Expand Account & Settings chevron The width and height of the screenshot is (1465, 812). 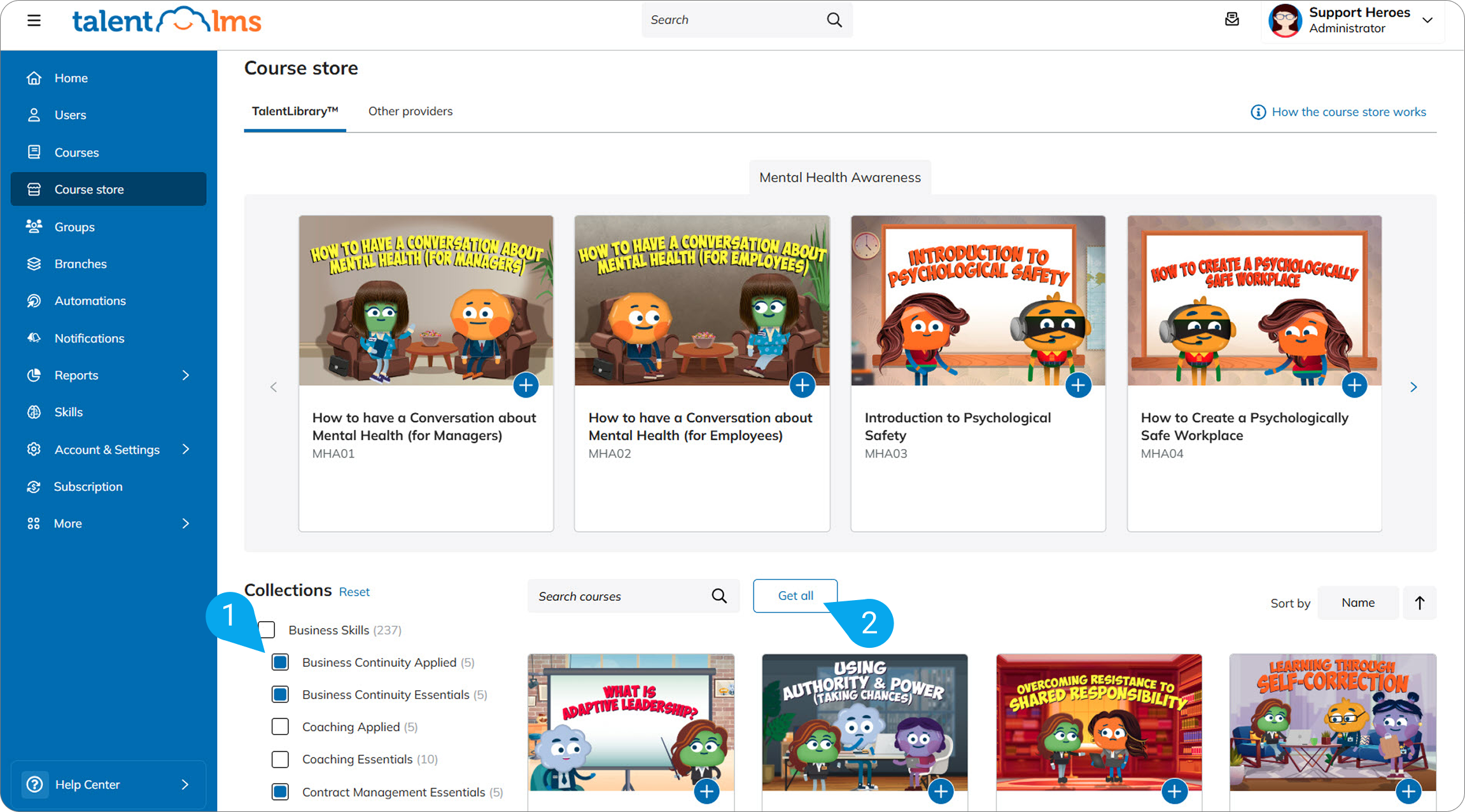point(186,449)
